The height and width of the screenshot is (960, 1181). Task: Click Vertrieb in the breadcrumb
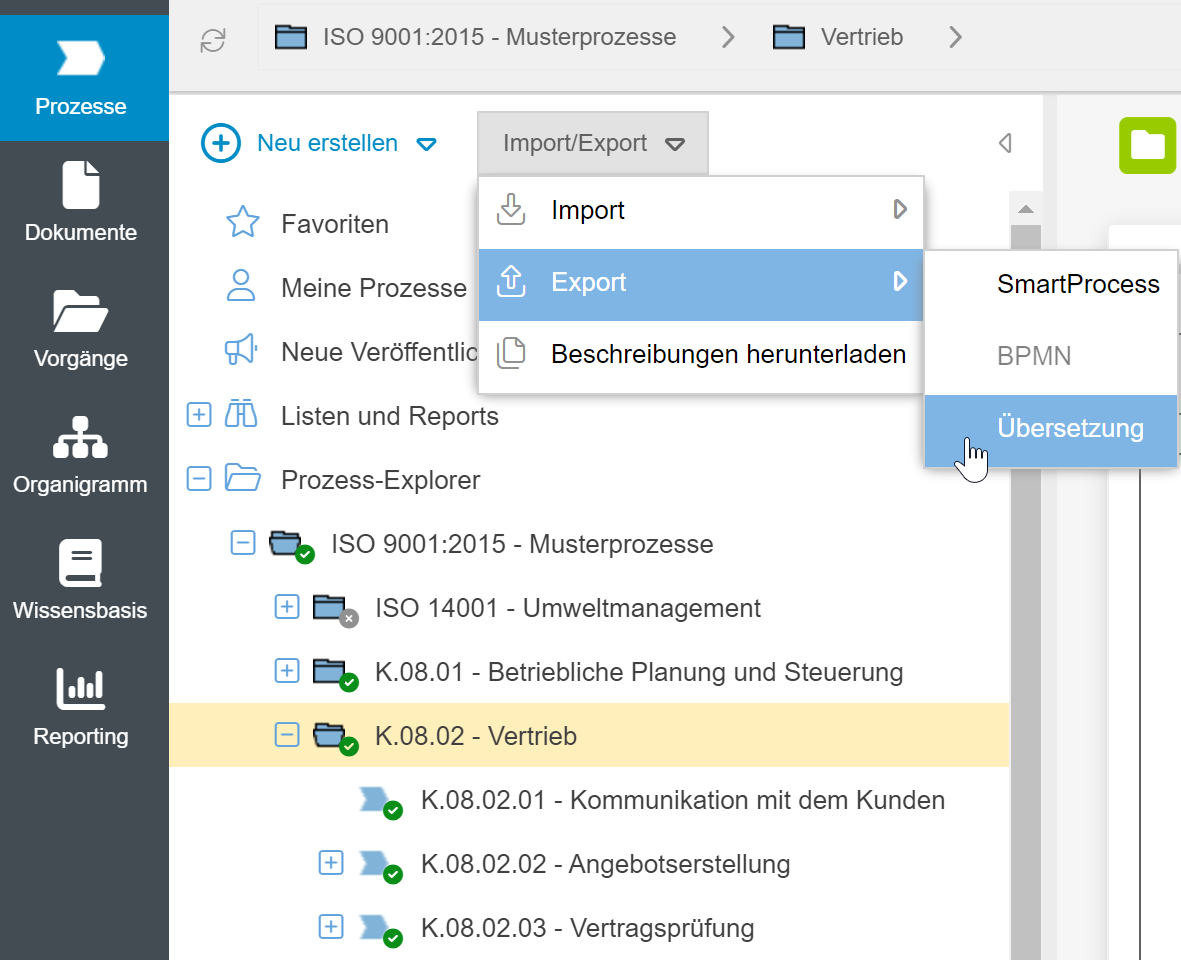click(x=861, y=38)
